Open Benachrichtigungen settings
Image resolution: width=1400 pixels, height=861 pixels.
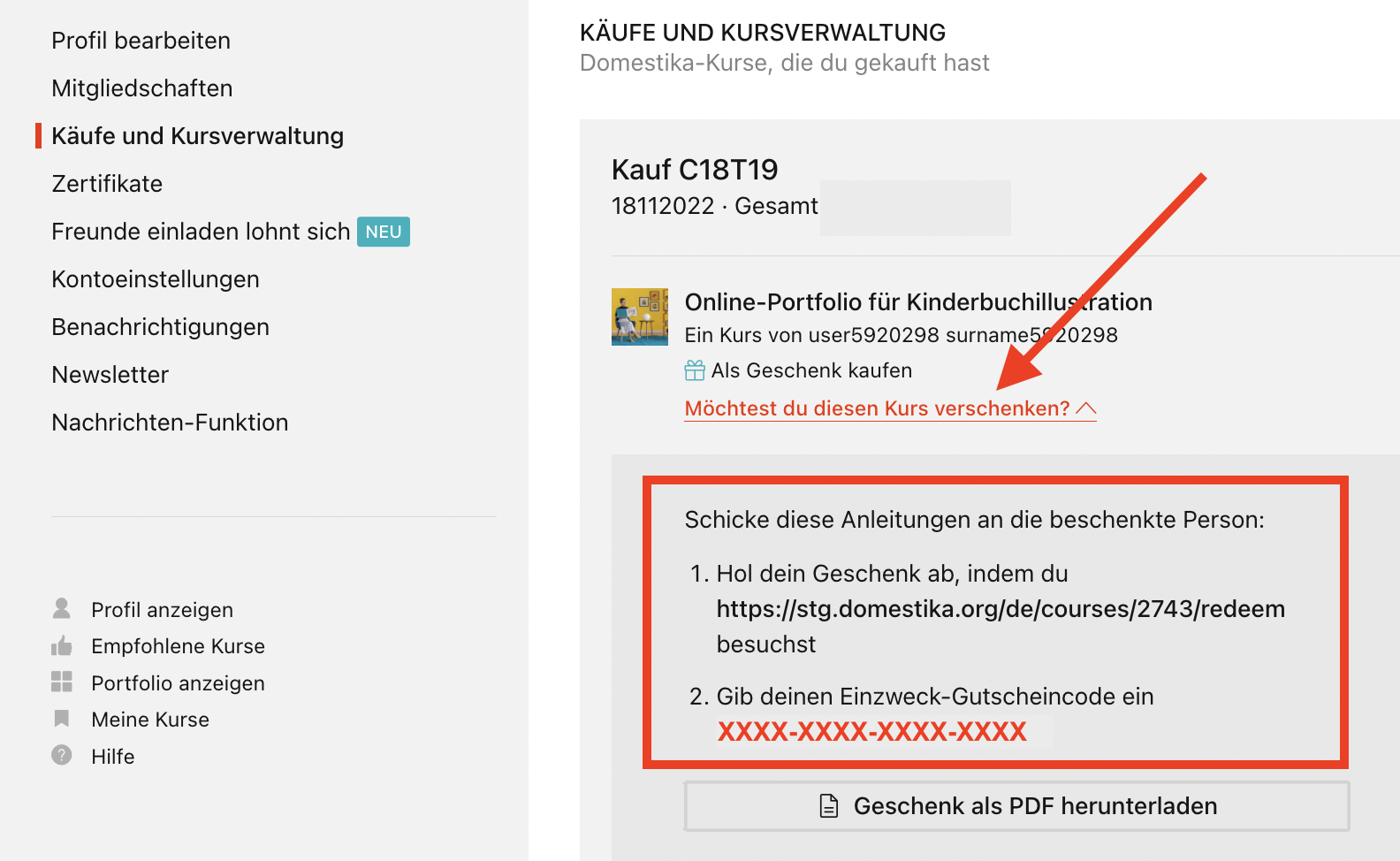point(160,327)
